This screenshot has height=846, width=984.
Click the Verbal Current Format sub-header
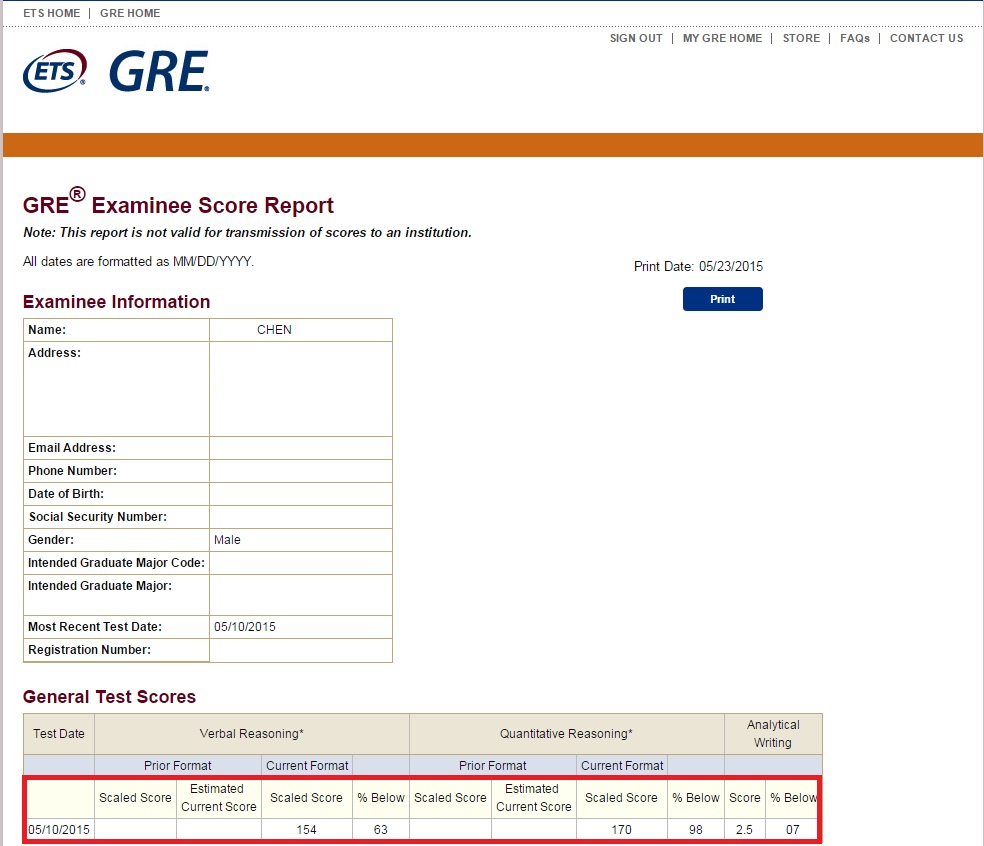[x=307, y=766]
